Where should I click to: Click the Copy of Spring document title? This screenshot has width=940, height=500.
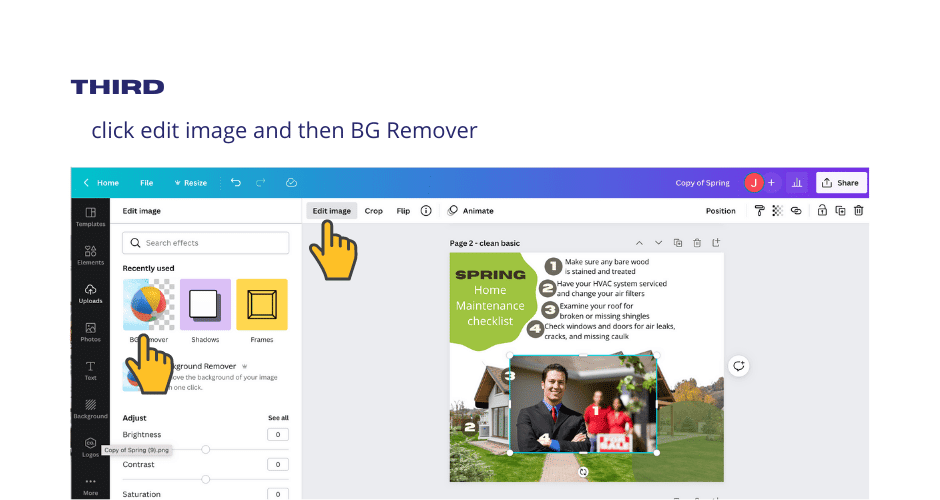tap(702, 183)
